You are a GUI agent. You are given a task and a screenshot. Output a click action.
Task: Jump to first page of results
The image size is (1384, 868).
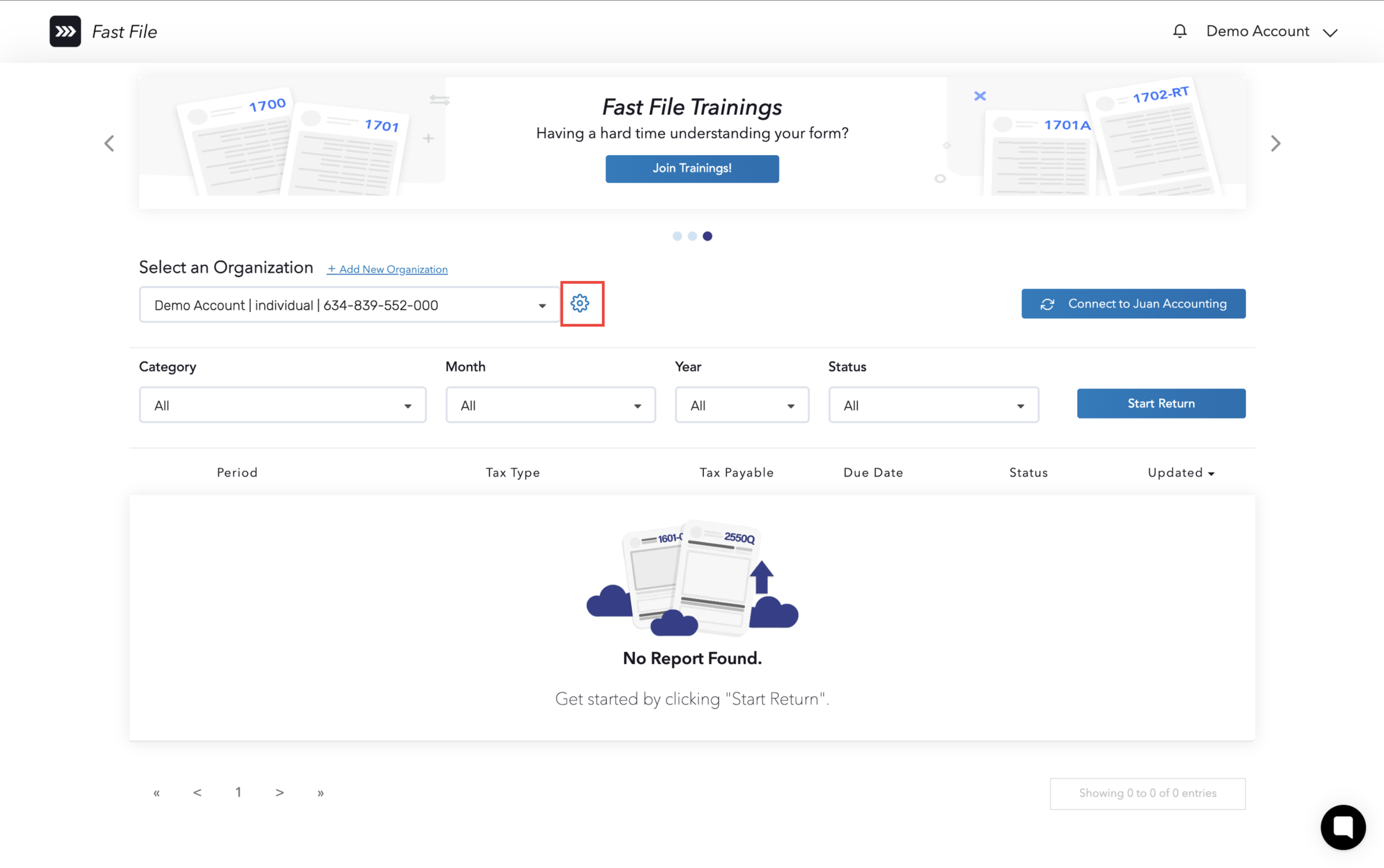(x=156, y=793)
